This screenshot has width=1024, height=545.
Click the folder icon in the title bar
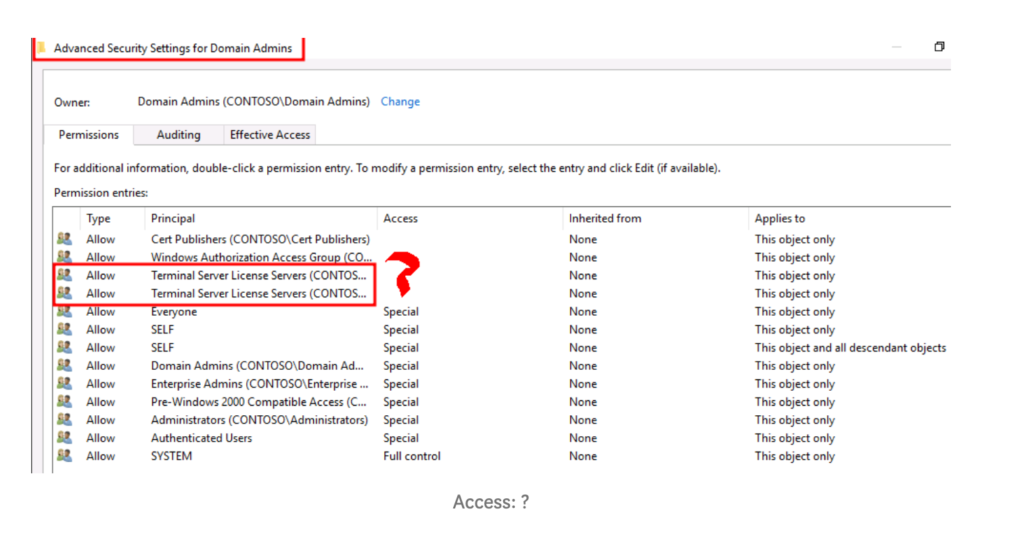tap(41, 48)
